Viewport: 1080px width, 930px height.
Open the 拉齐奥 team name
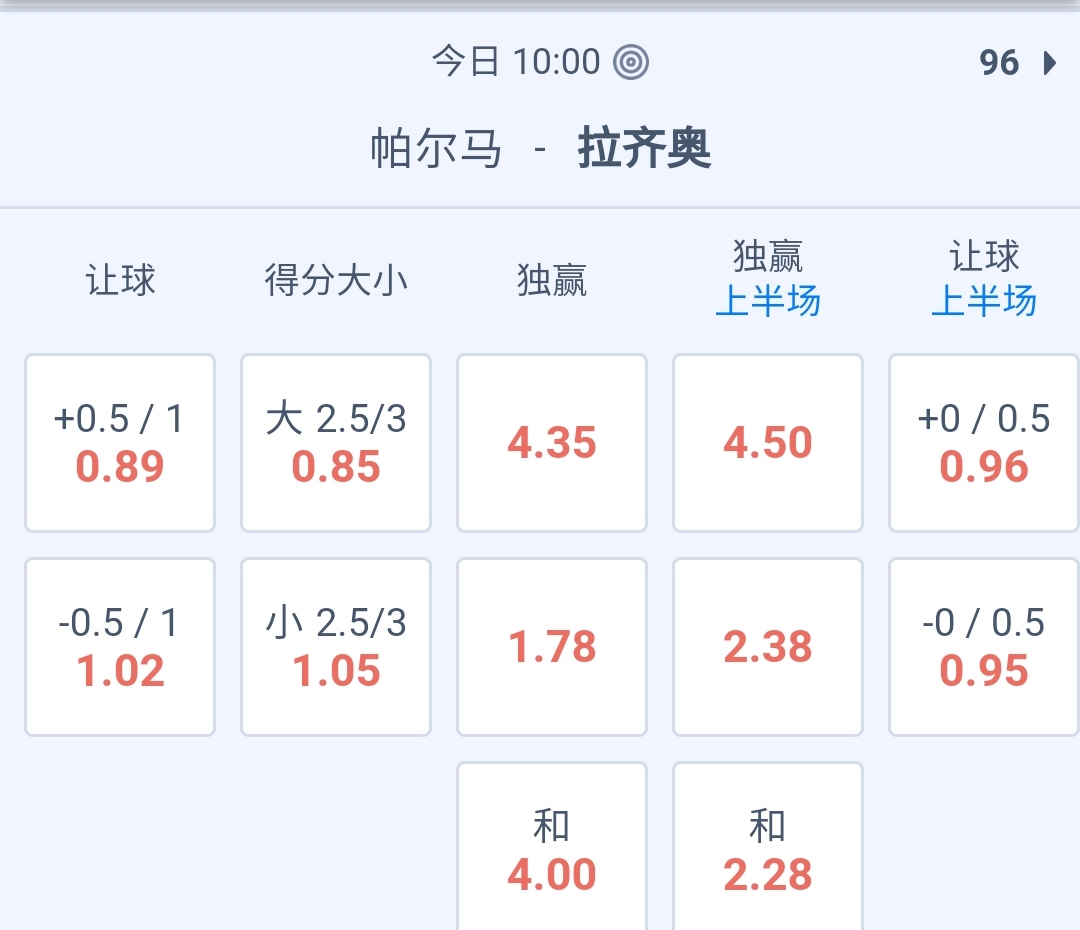(x=644, y=150)
